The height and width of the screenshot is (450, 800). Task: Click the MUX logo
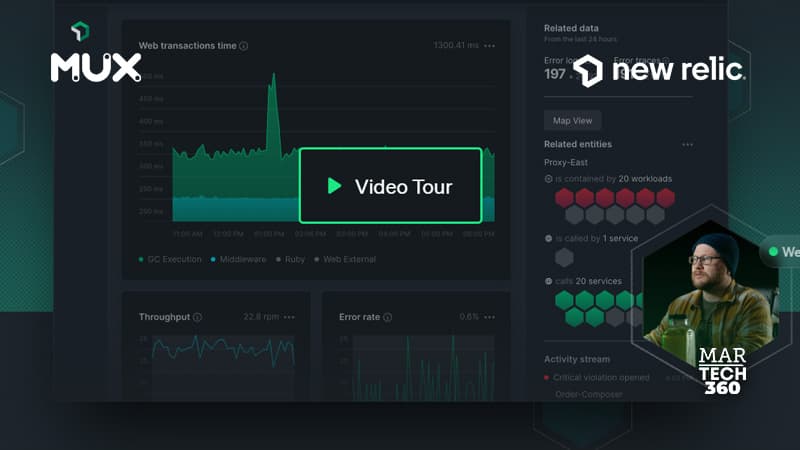(96, 67)
